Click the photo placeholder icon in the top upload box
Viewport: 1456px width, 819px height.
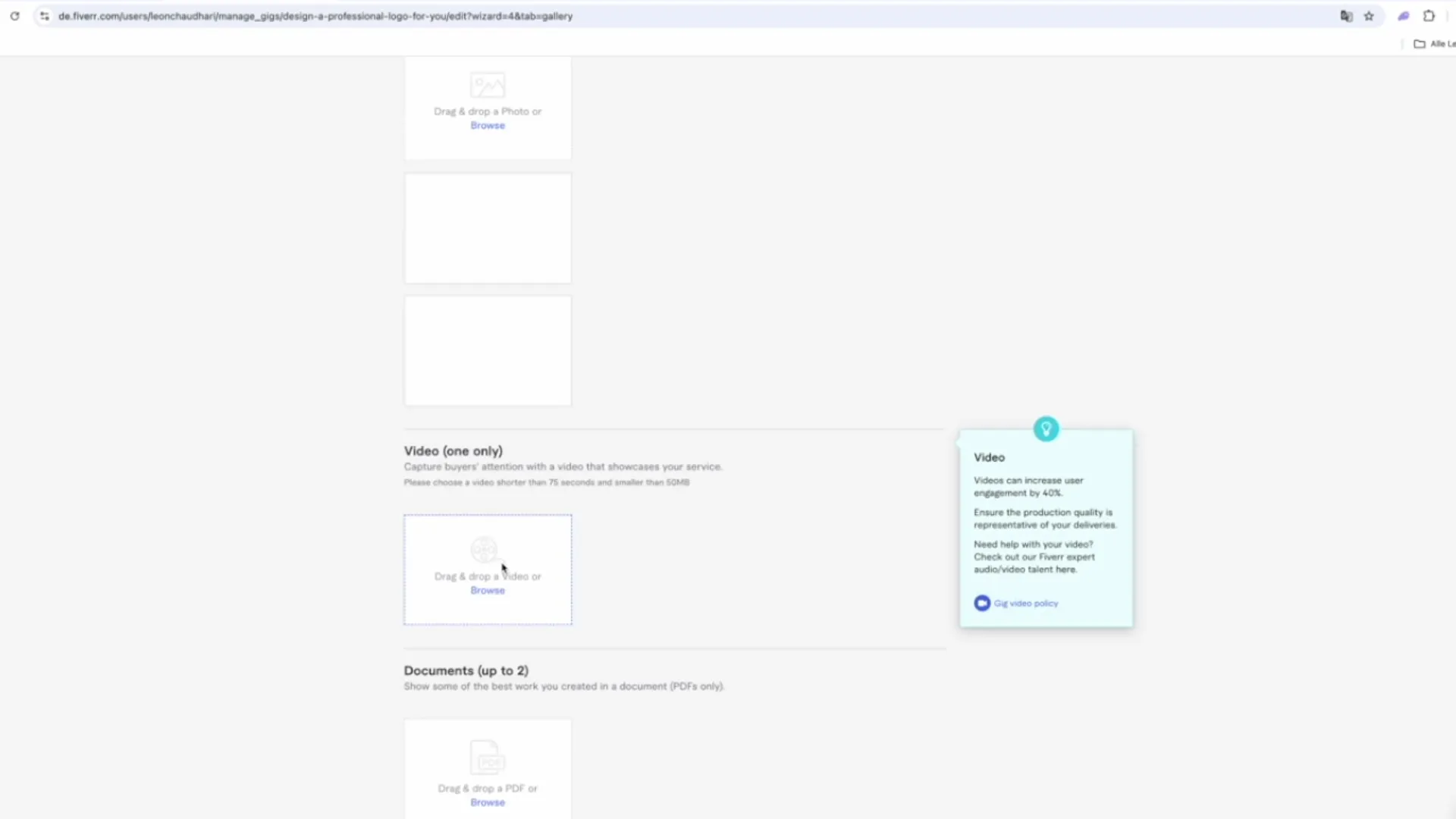tap(488, 85)
